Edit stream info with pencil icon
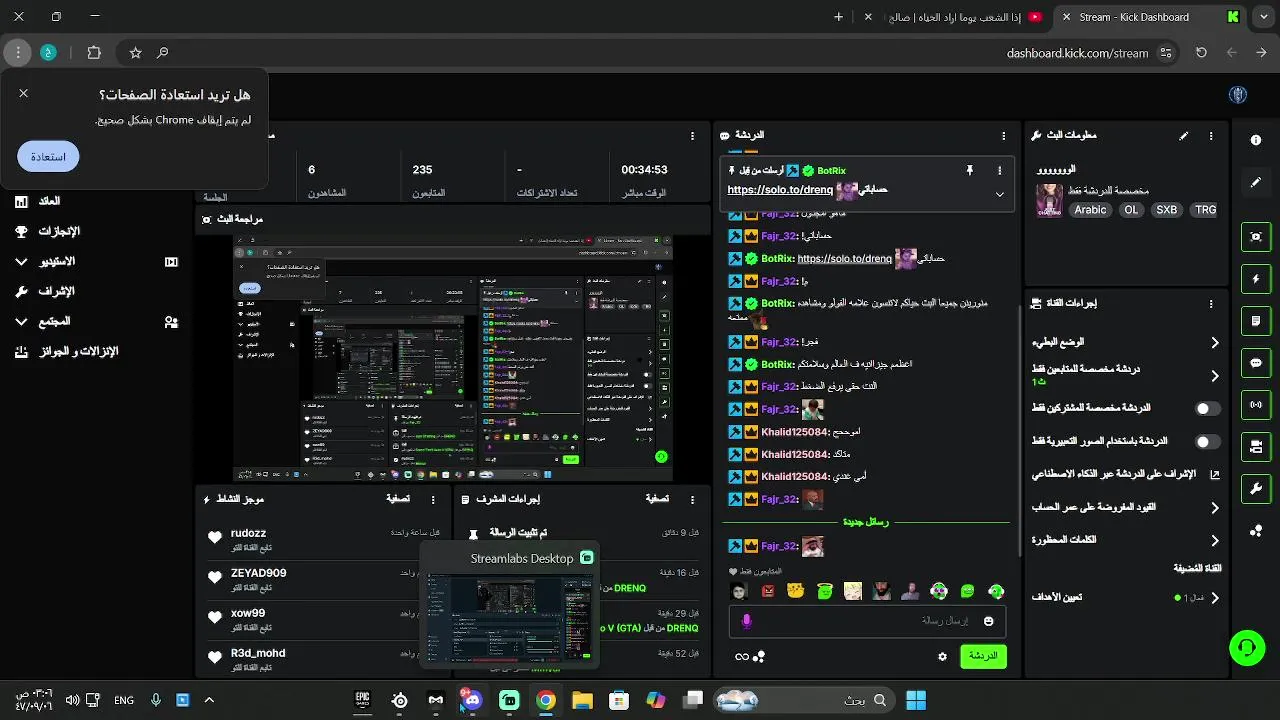Viewport: 1280px width, 720px height. click(x=1184, y=135)
